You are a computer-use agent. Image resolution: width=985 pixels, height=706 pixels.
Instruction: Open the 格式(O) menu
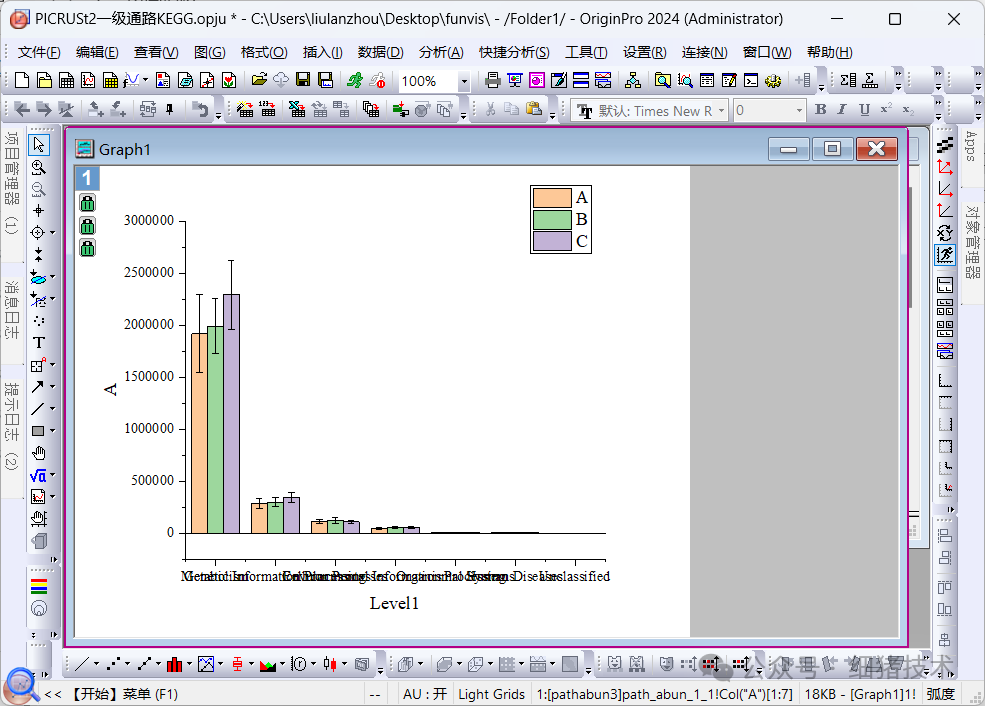(264, 52)
